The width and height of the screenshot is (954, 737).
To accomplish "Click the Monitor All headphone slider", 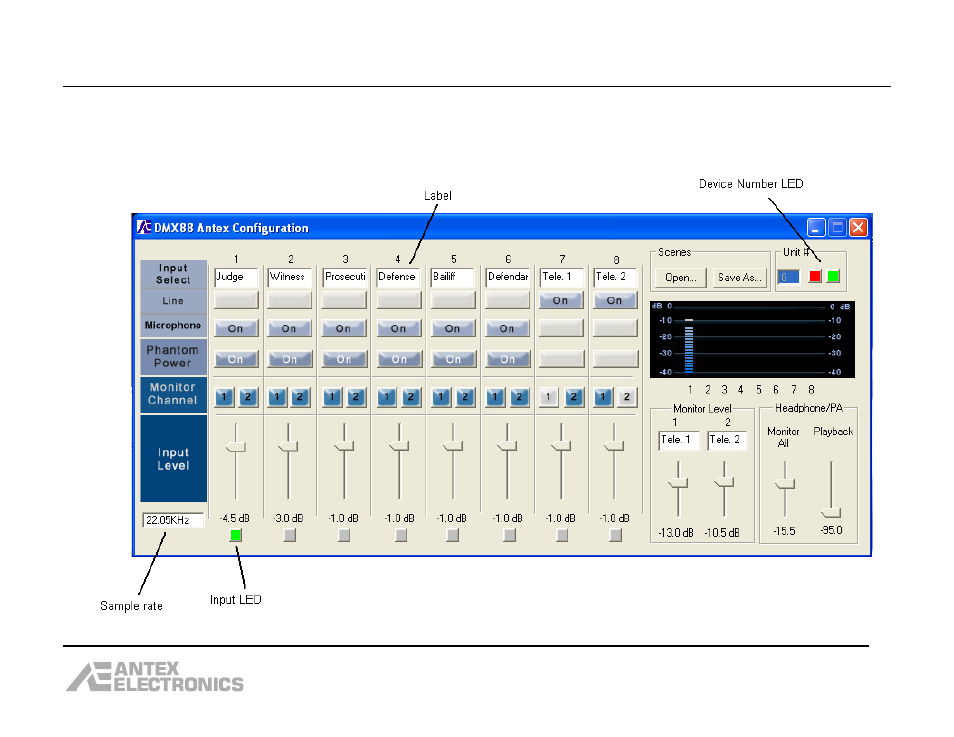I will point(785,484).
